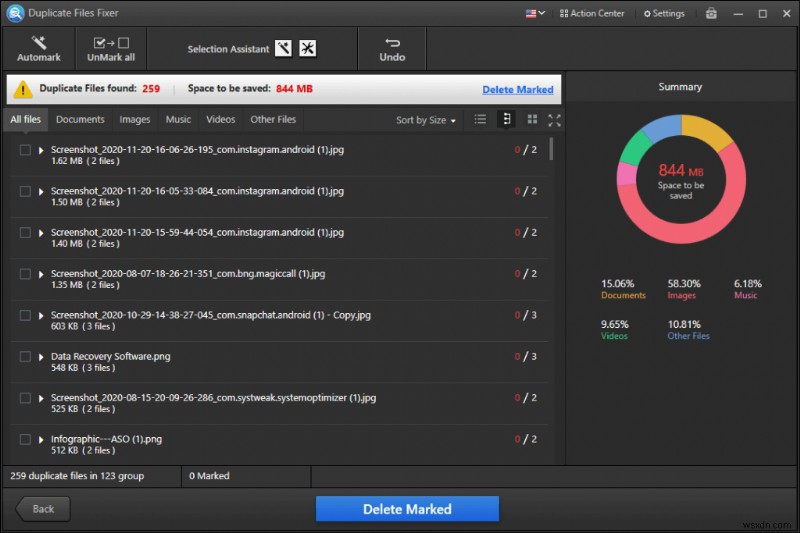Click the 58.30% Images legend
The width and height of the screenshot is (800, 533).
pyautogui.click(x=684, y=289)
